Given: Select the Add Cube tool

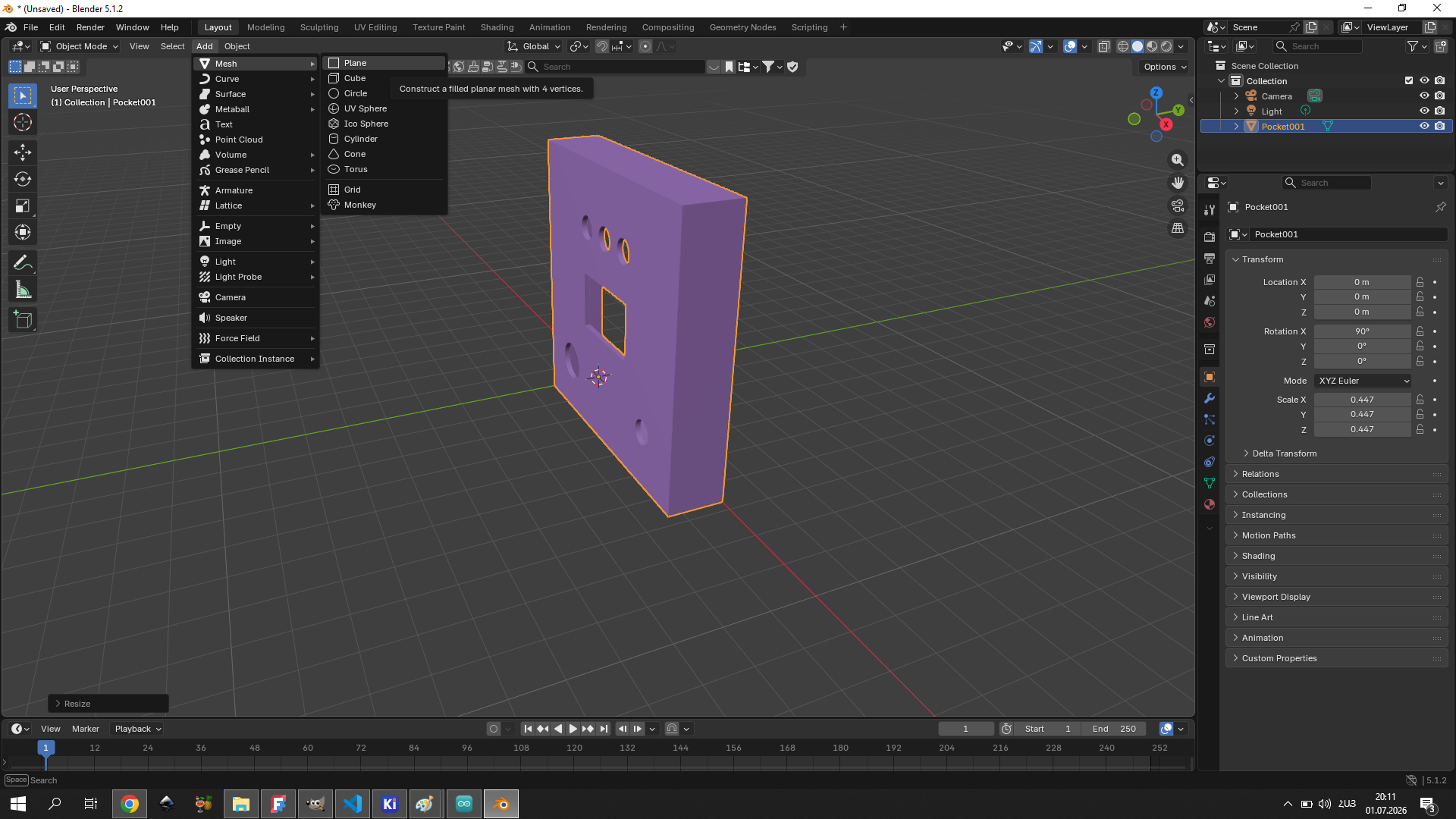Looking at the screenshot, I should [x=23, y=320].
